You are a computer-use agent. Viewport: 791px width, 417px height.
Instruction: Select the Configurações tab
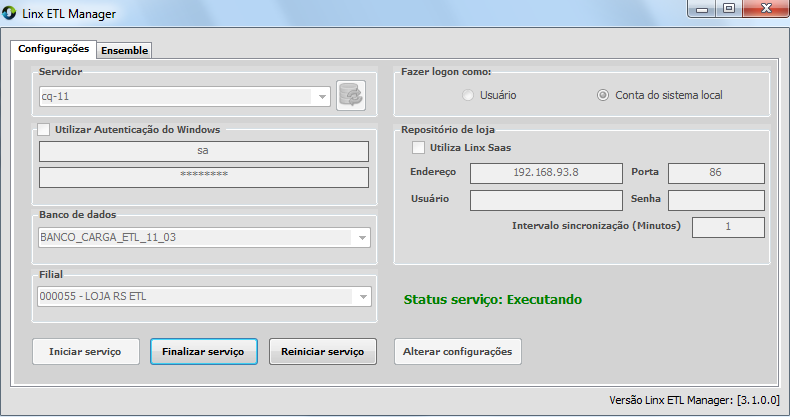coord(53,49)
